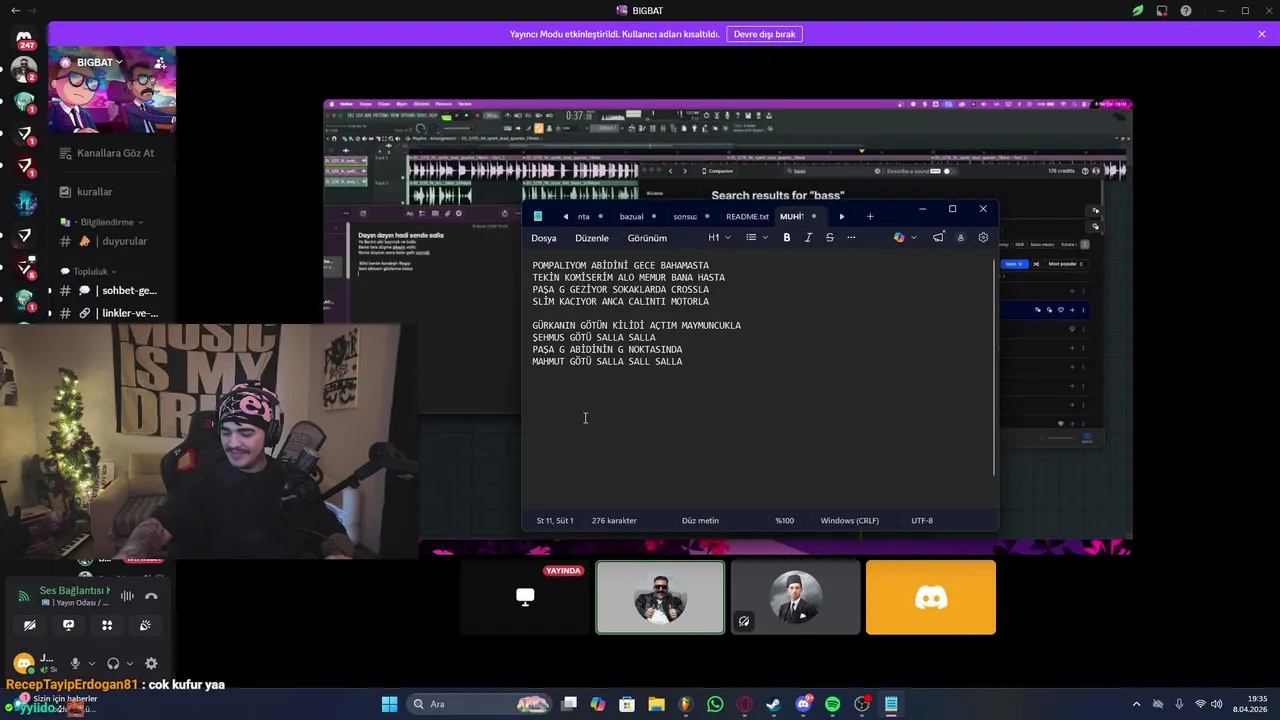This screenshot has height=720, width=1280.
Task: Show hidden system tray icons
Action: pos(1137,704)
